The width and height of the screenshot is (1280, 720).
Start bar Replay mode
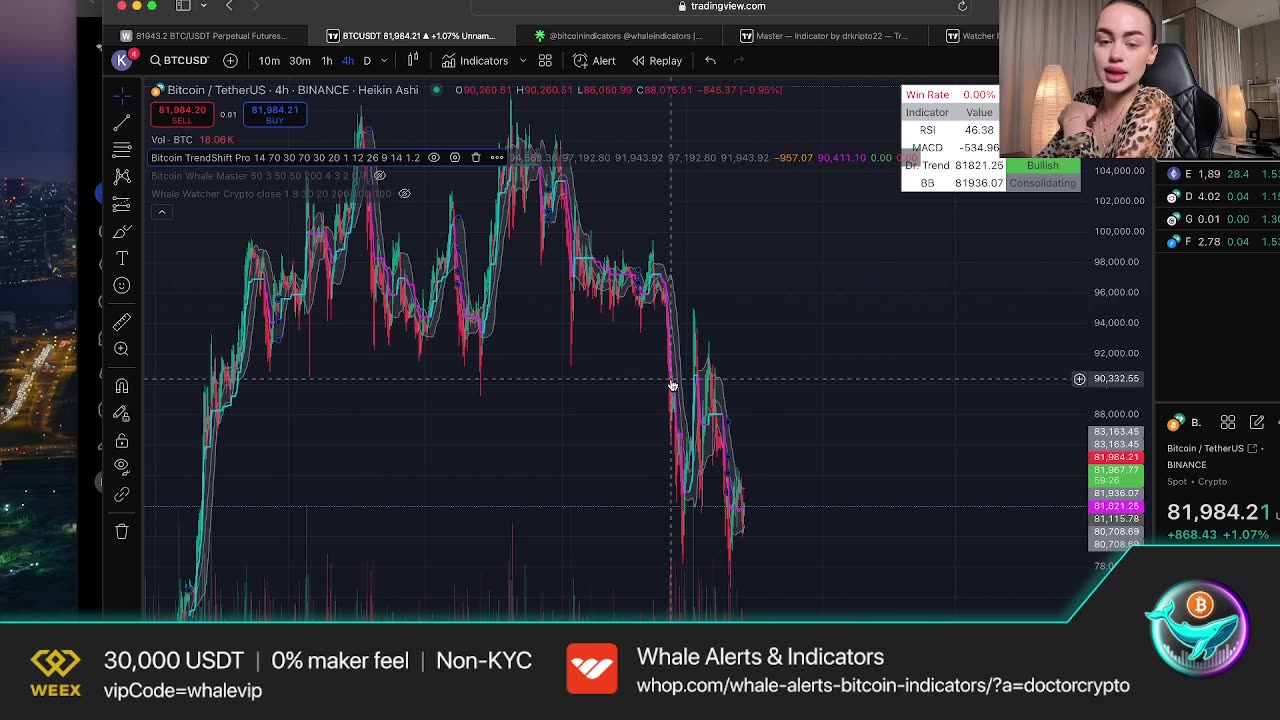(x=656, y=61)
